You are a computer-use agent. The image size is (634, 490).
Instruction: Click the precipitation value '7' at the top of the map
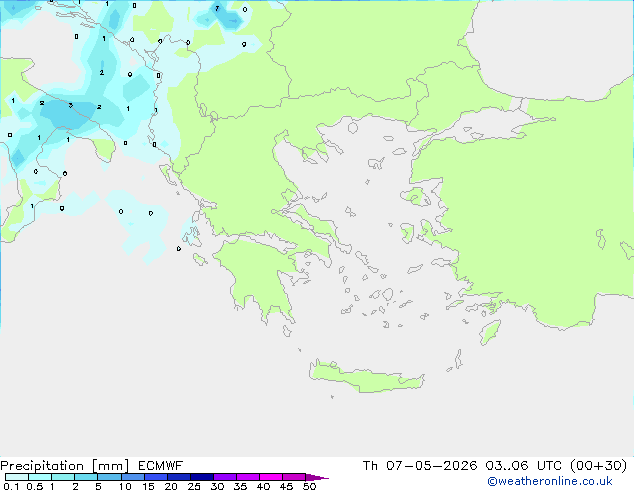[217, 8]
